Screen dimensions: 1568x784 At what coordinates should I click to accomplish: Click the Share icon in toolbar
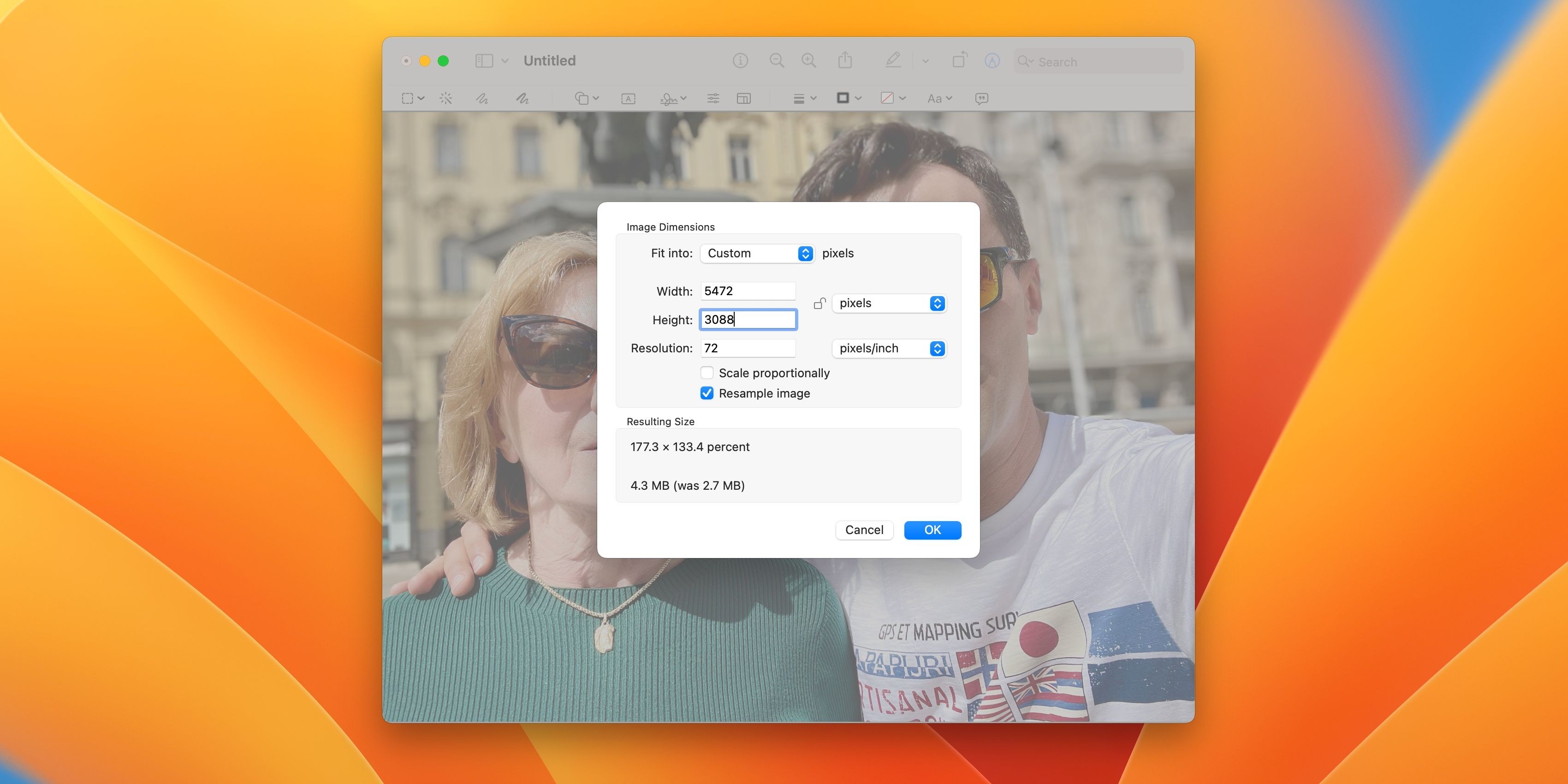(845, 59)
